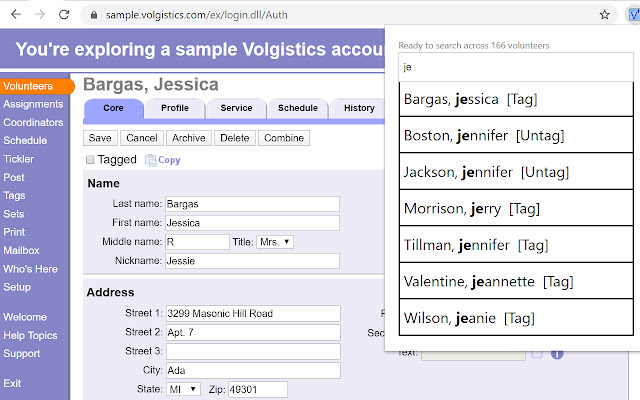Image resolution: width=640 pixels, height=400 pixels.
Task: Toggle the Tagged checkbox
Action: pos(90,160)
